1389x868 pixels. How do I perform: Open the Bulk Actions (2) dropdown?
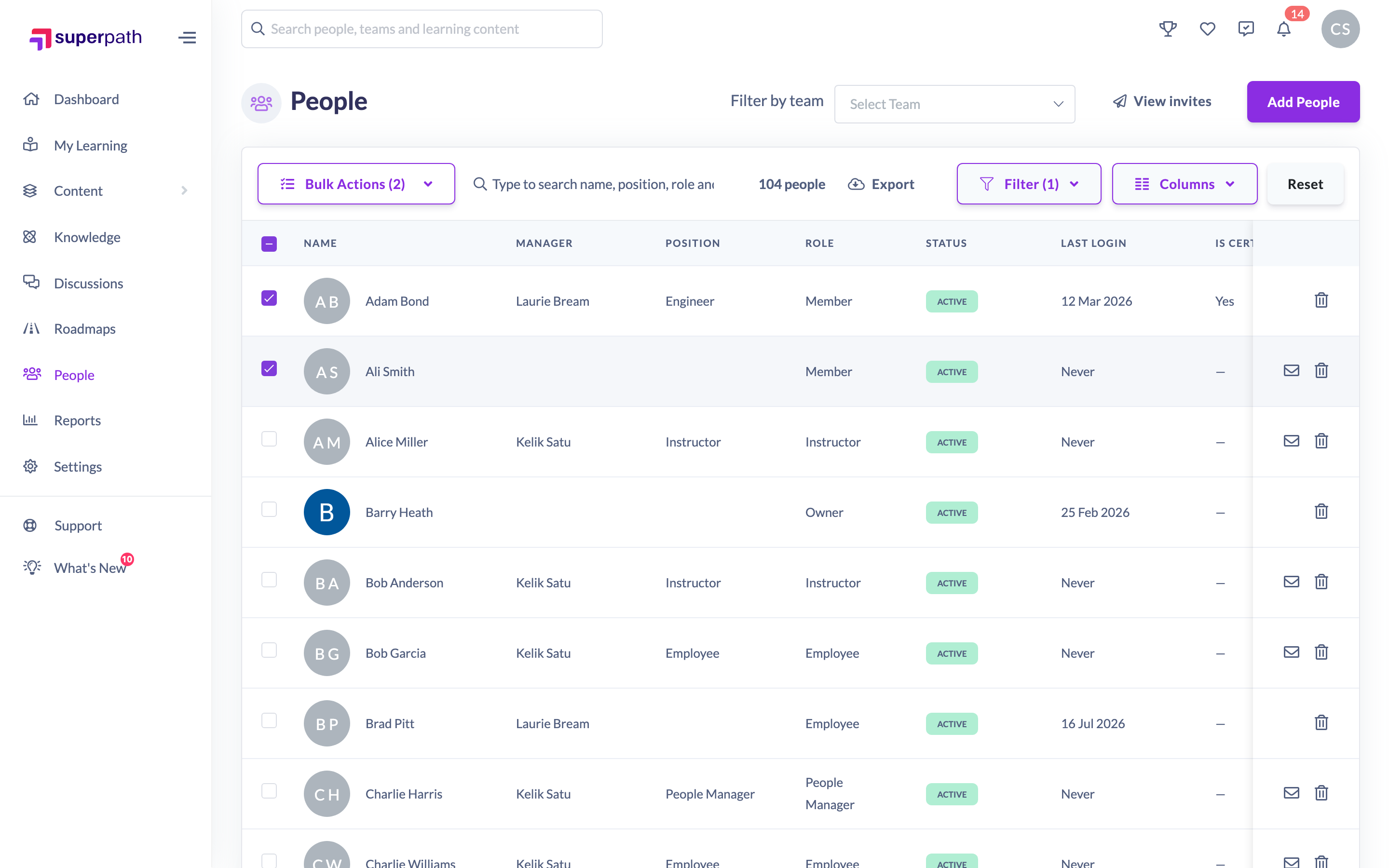coord(356,184)
